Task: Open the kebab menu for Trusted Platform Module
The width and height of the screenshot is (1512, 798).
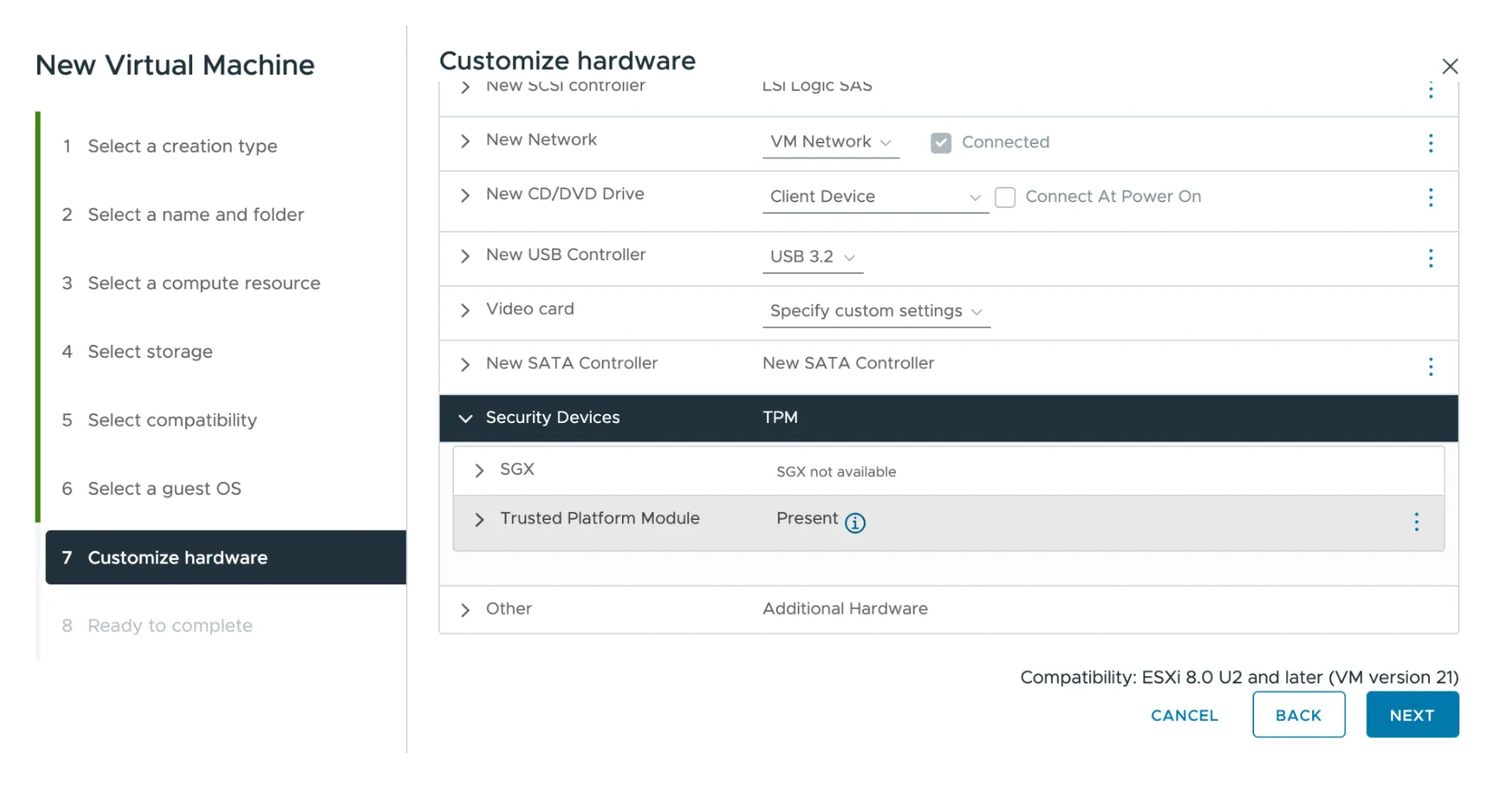Action: click(x=1416, y=522)
